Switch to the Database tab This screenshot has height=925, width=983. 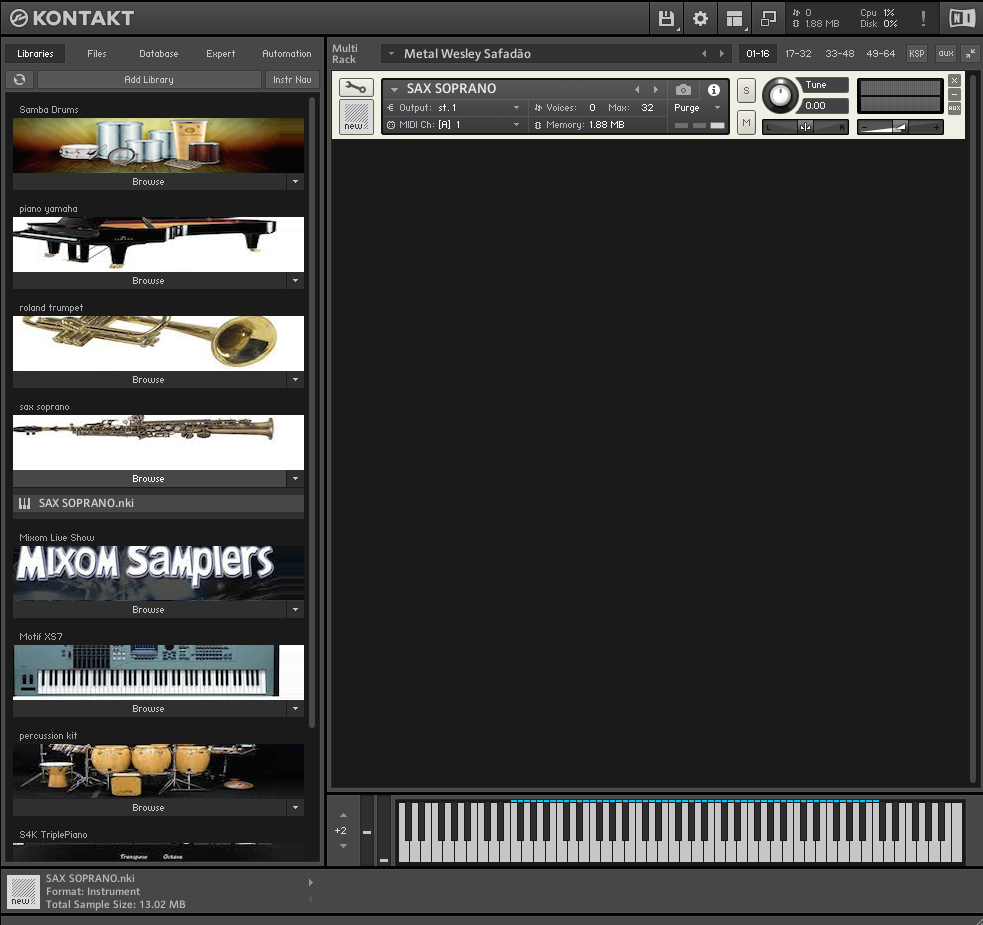coord(159,54)
